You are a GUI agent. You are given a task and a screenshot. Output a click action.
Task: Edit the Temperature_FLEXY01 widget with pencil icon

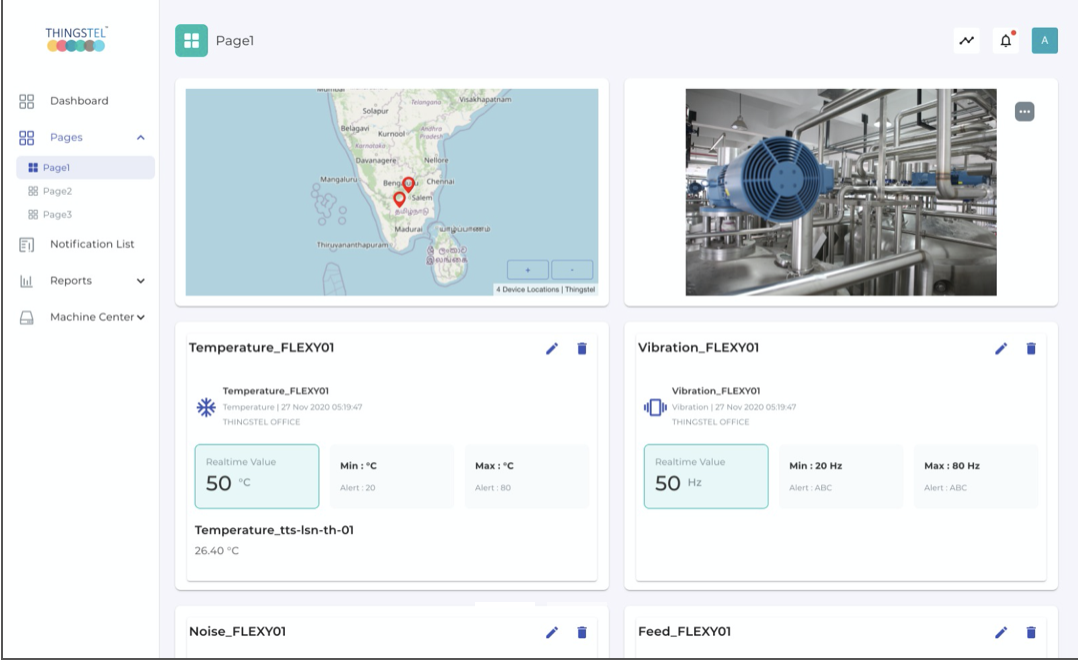[552, 348]
